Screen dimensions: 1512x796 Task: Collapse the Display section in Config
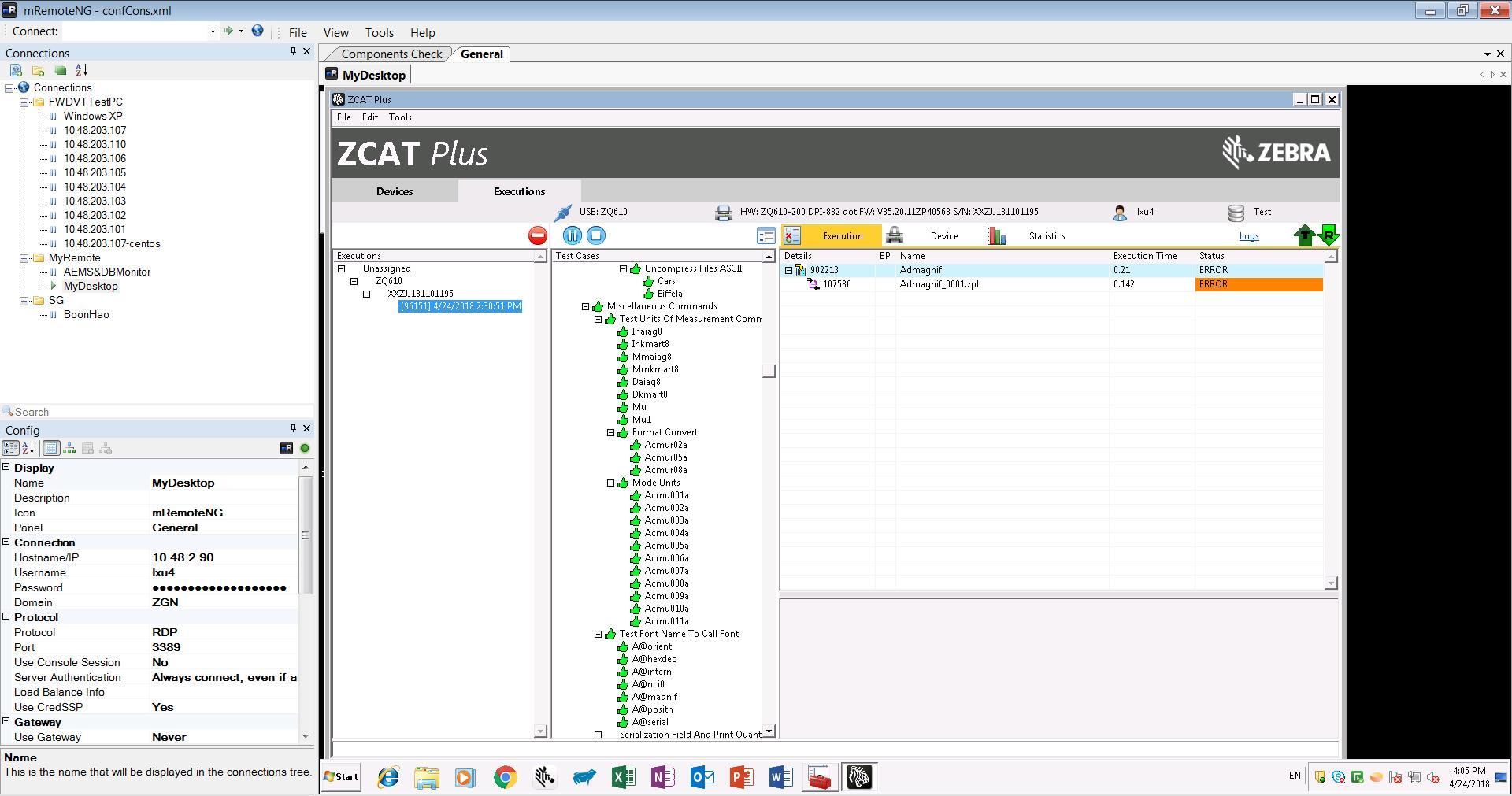click(x=6, y=467)
